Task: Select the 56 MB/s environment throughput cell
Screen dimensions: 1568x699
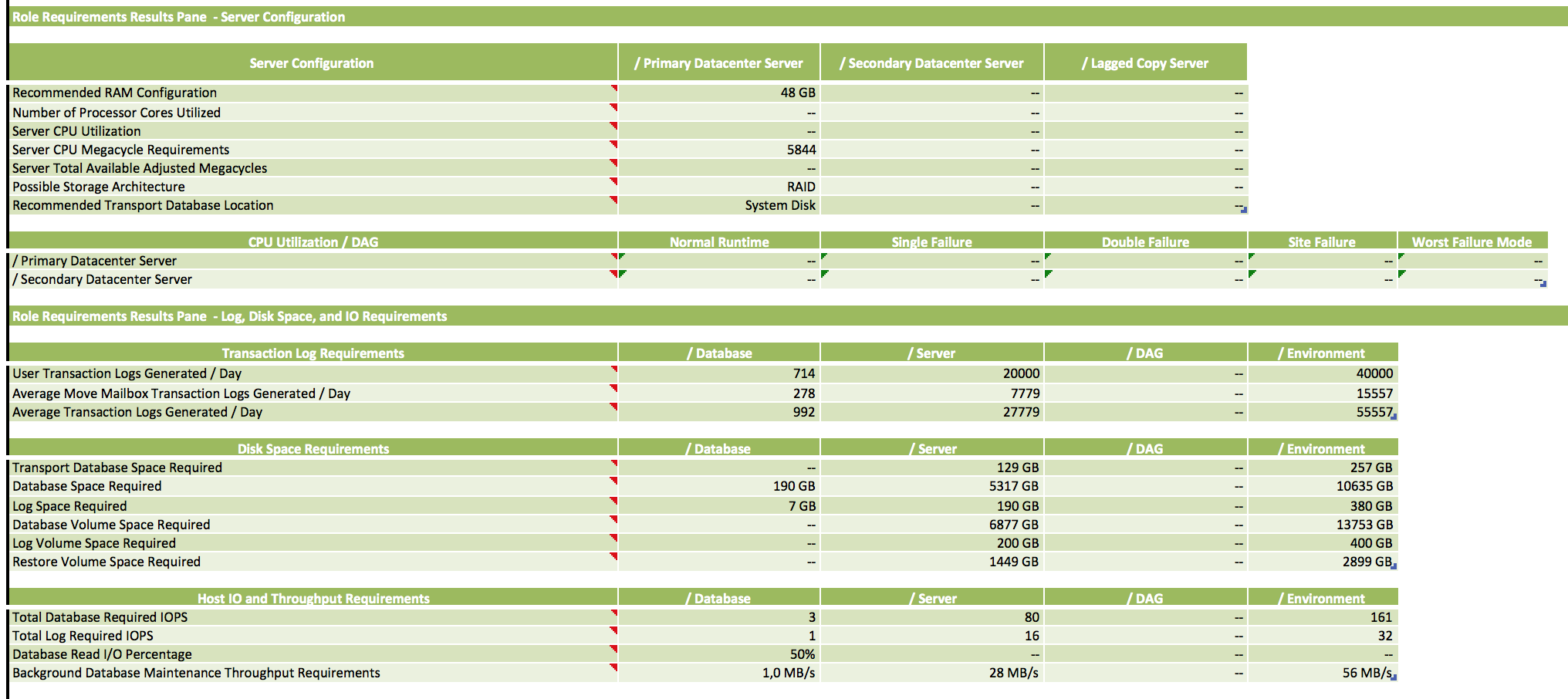Action: (1322, 673)
